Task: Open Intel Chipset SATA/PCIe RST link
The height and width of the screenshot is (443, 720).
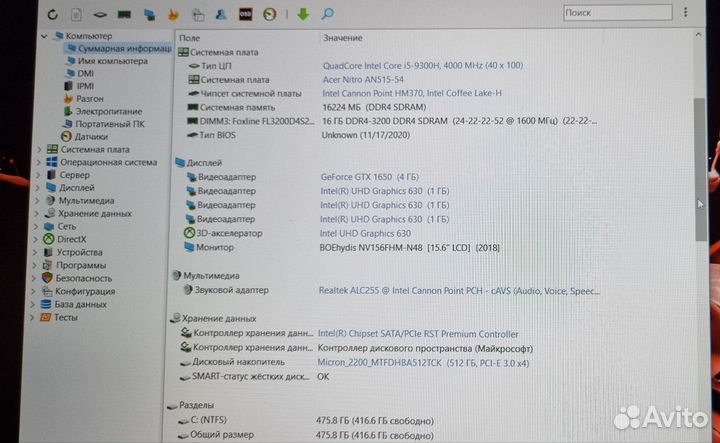Action: coord(418,334)
